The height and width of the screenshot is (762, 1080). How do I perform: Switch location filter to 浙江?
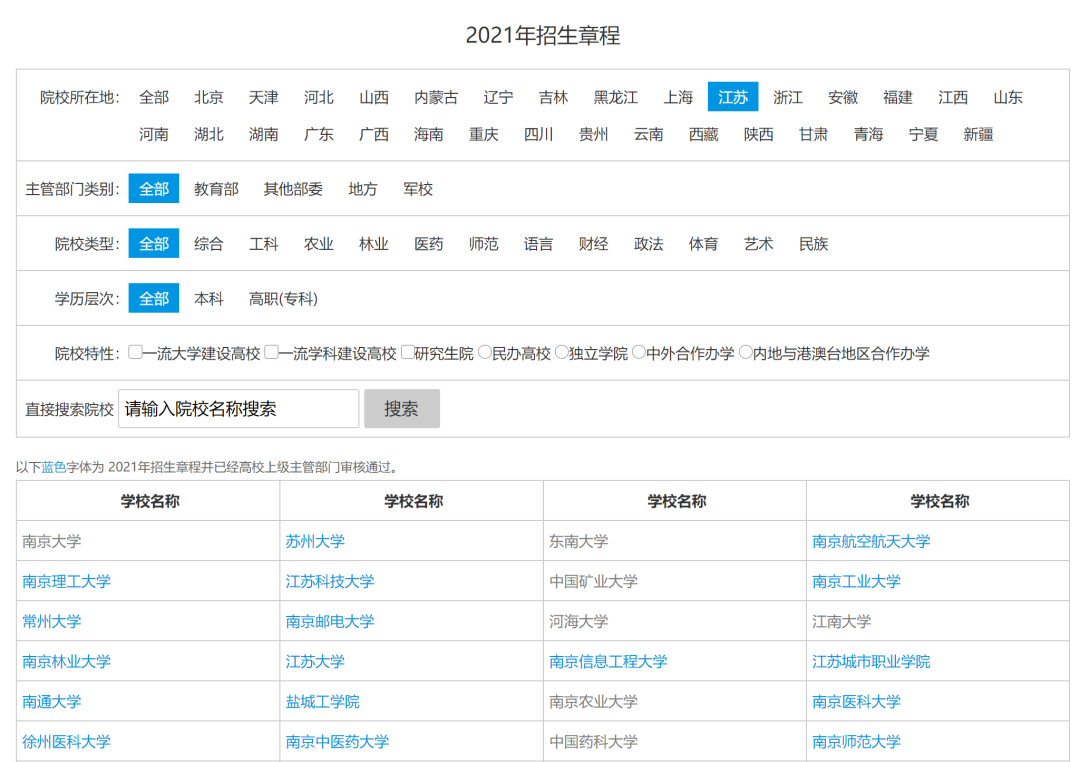point(788,97)
